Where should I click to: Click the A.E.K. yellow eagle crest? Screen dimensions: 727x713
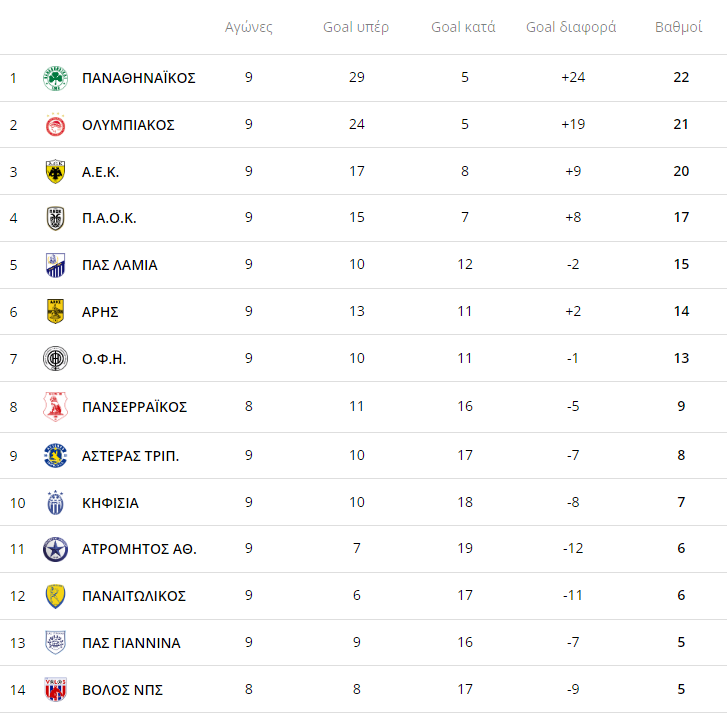[56, 172]
